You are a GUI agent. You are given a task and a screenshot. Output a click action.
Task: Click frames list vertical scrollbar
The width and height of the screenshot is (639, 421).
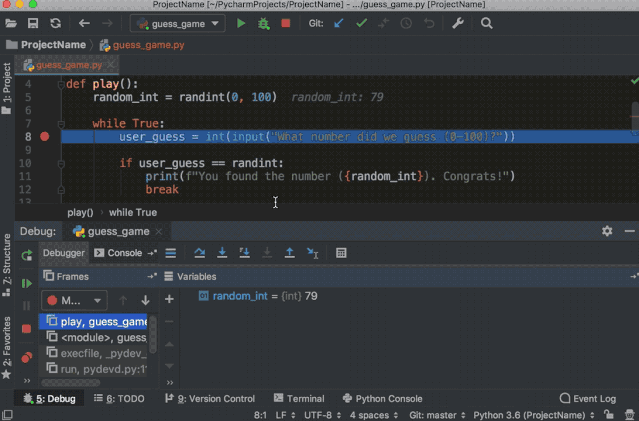click(153, 334)
